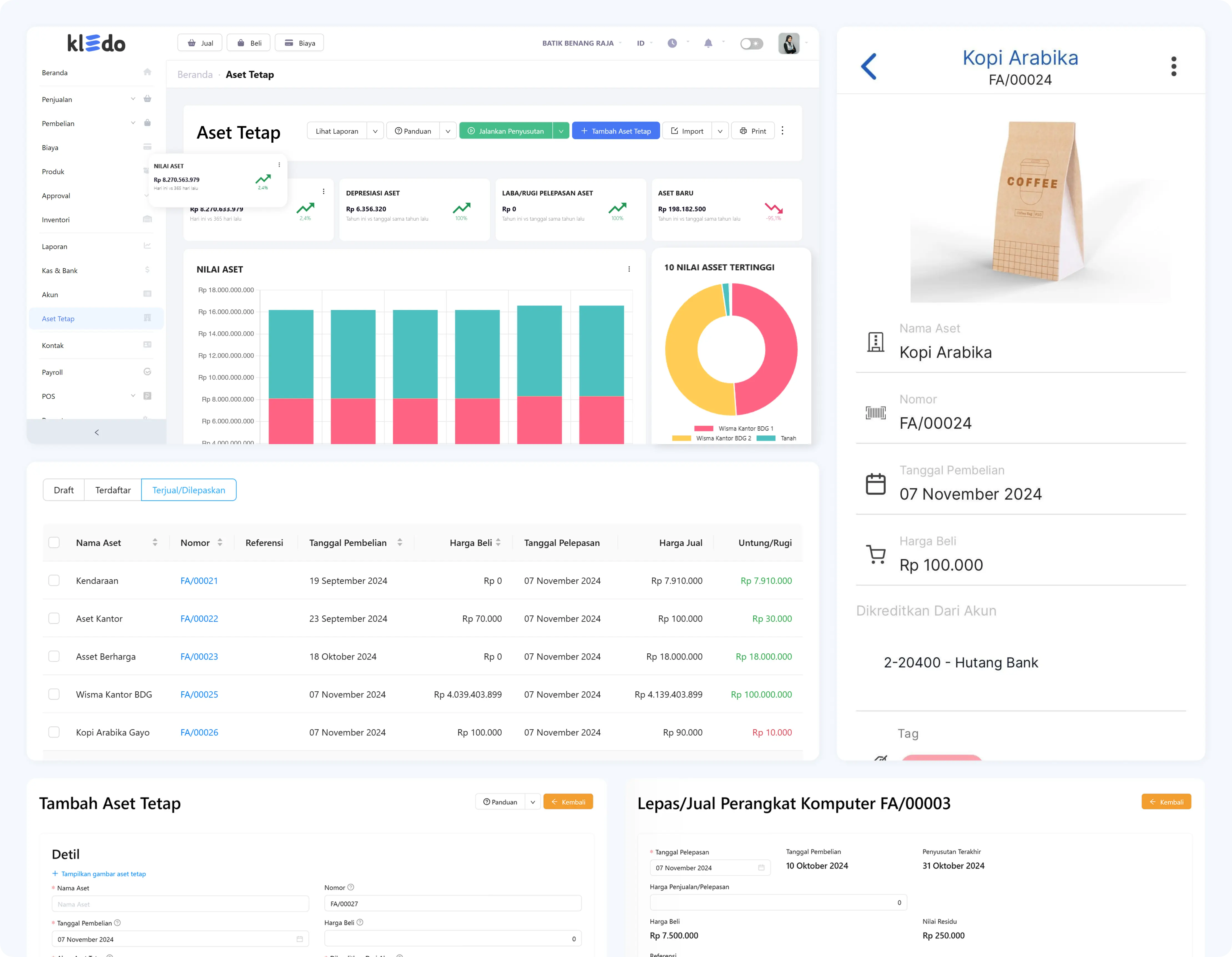Expand the Lihat Laporan dropdown arrow

tap(375, 131)
